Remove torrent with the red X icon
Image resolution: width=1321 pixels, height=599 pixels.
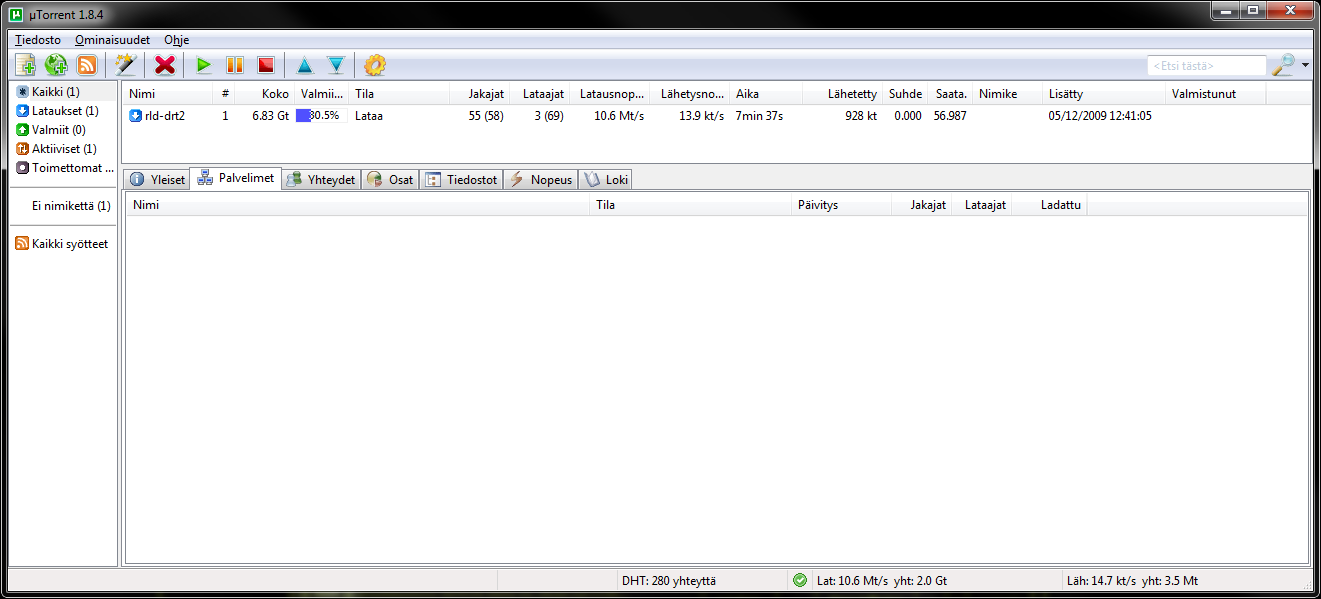(165, 65)
